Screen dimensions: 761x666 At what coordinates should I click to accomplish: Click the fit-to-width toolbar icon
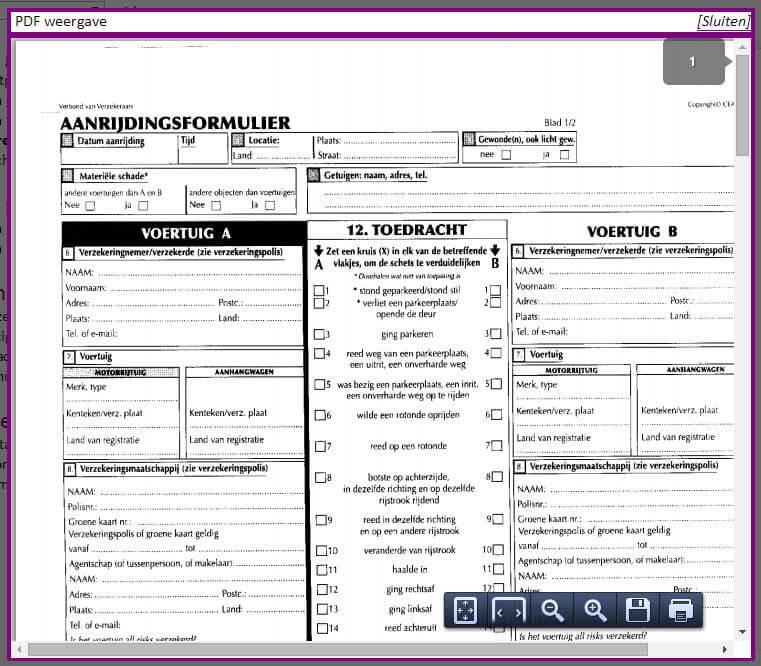click(508, 610)
